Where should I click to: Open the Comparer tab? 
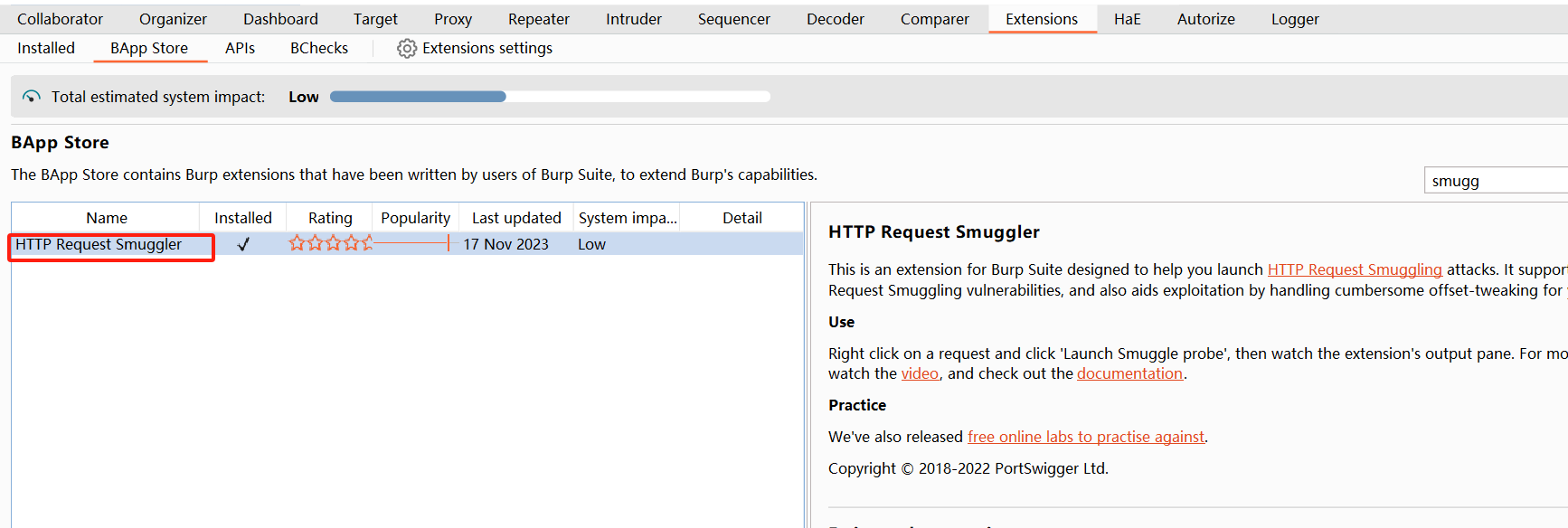[935, 19]
